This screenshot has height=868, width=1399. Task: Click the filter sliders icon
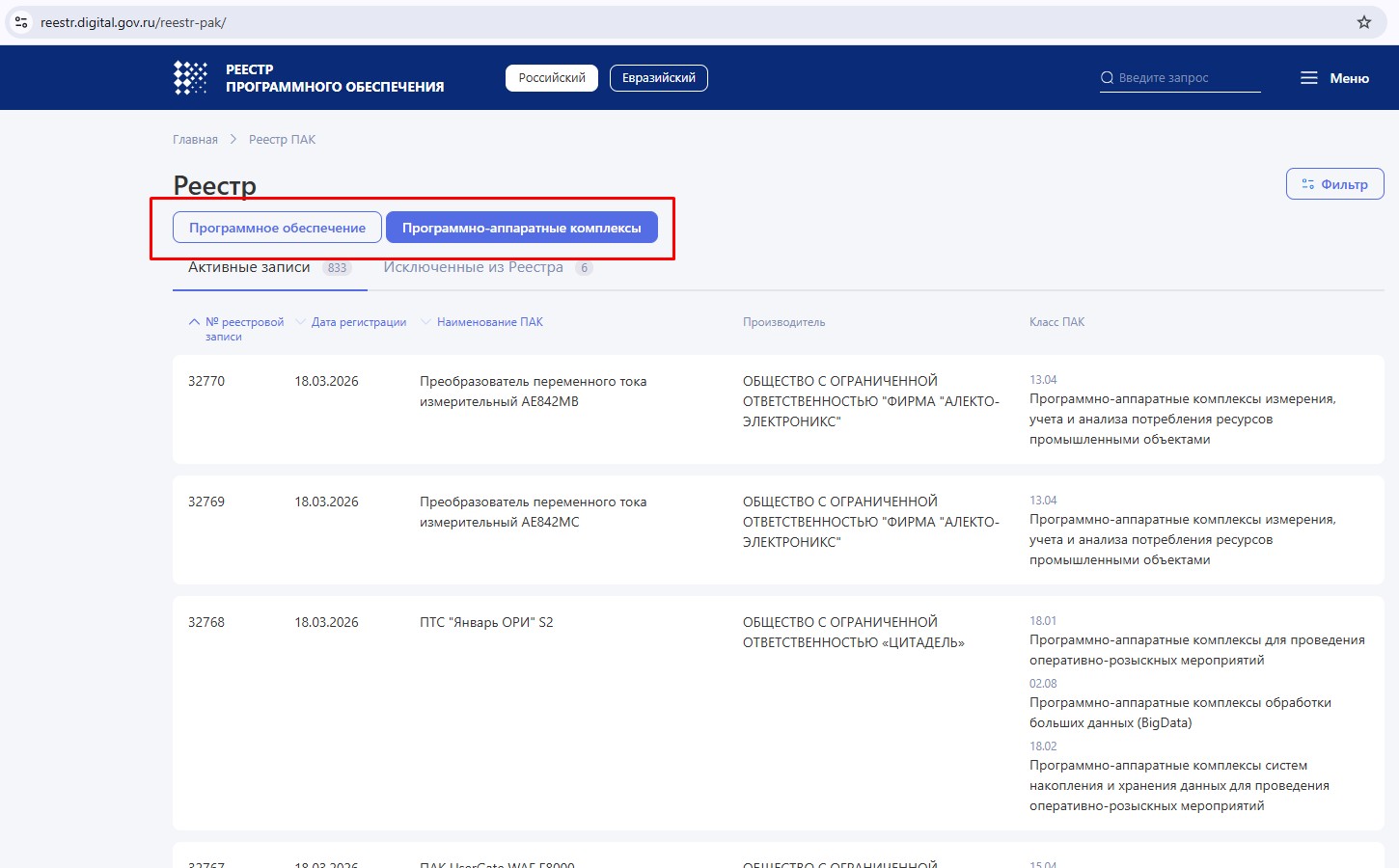coord(1308,184)
